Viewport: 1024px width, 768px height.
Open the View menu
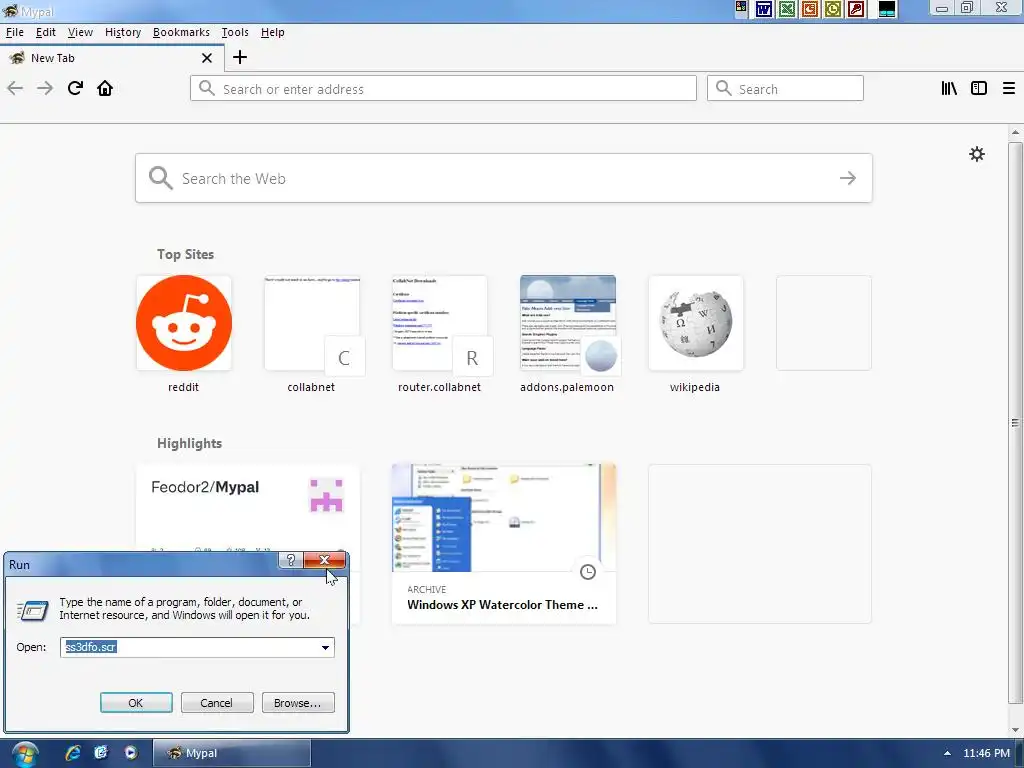[x=80, y=32]
